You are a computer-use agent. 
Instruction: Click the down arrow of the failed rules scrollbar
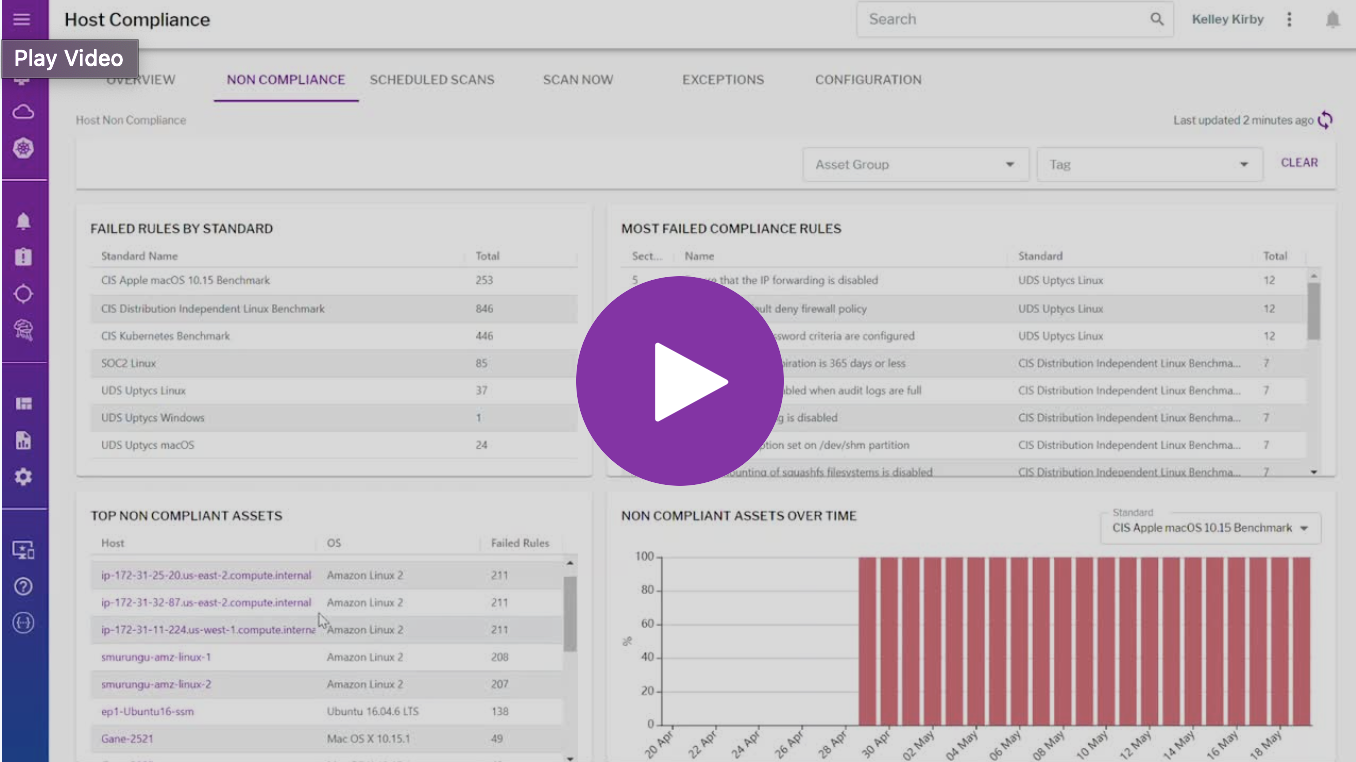point(1314,471)
